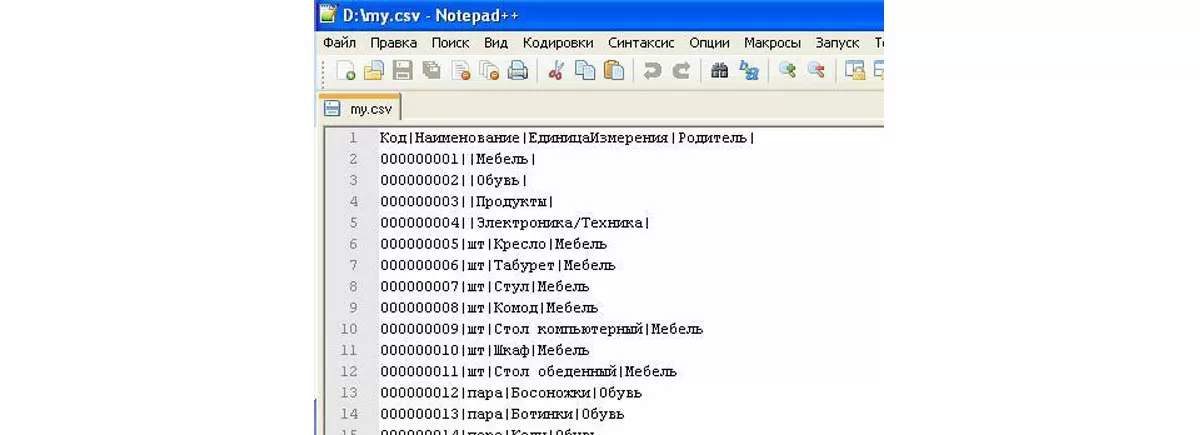Screen dimensions: 1200x435
Task: Click the Close All toolbar icon
Action: 489,71
